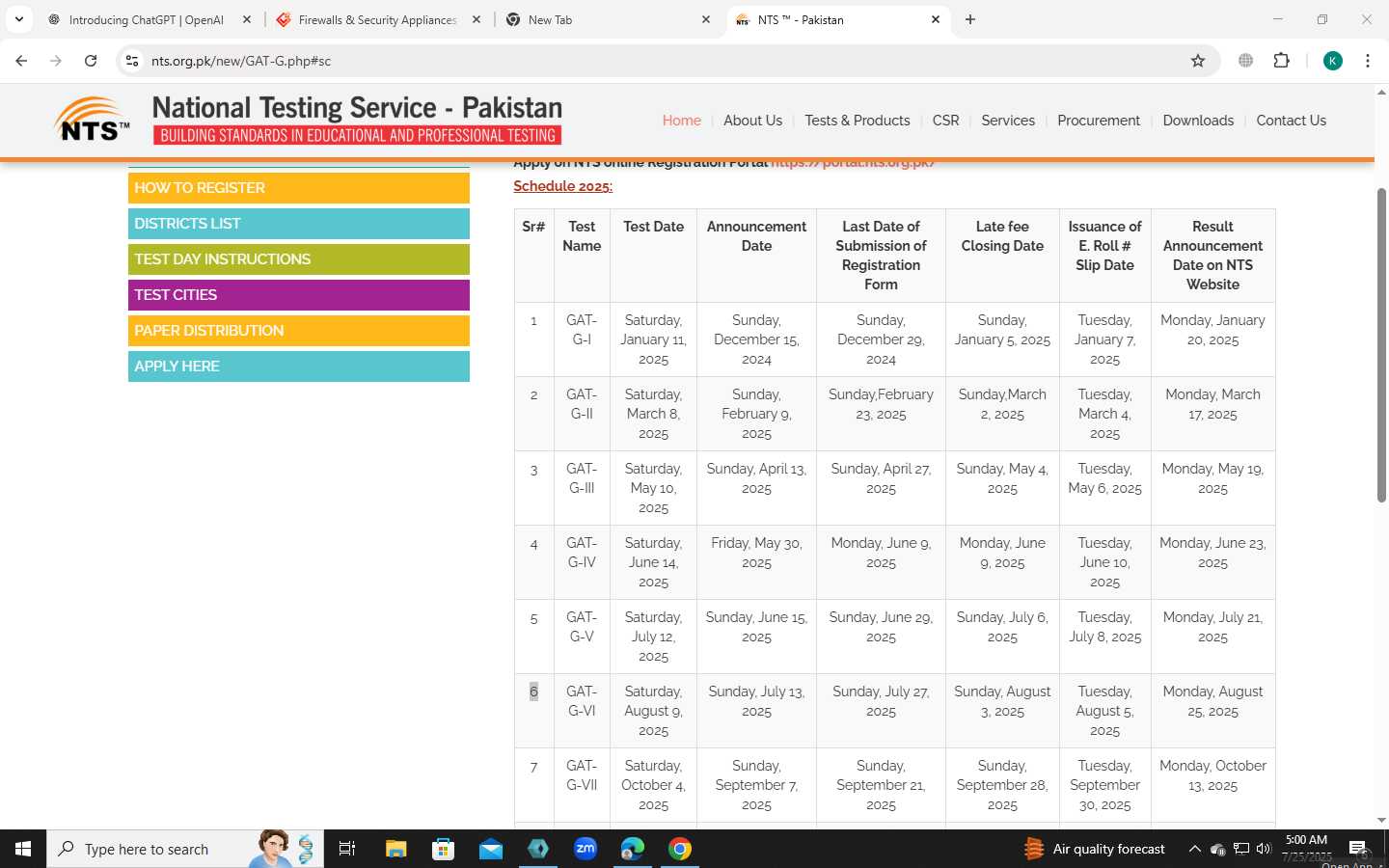The image size is (1389, 868).
Task: Close the Introducing ChatGPT tab
Action: [247, 19]
